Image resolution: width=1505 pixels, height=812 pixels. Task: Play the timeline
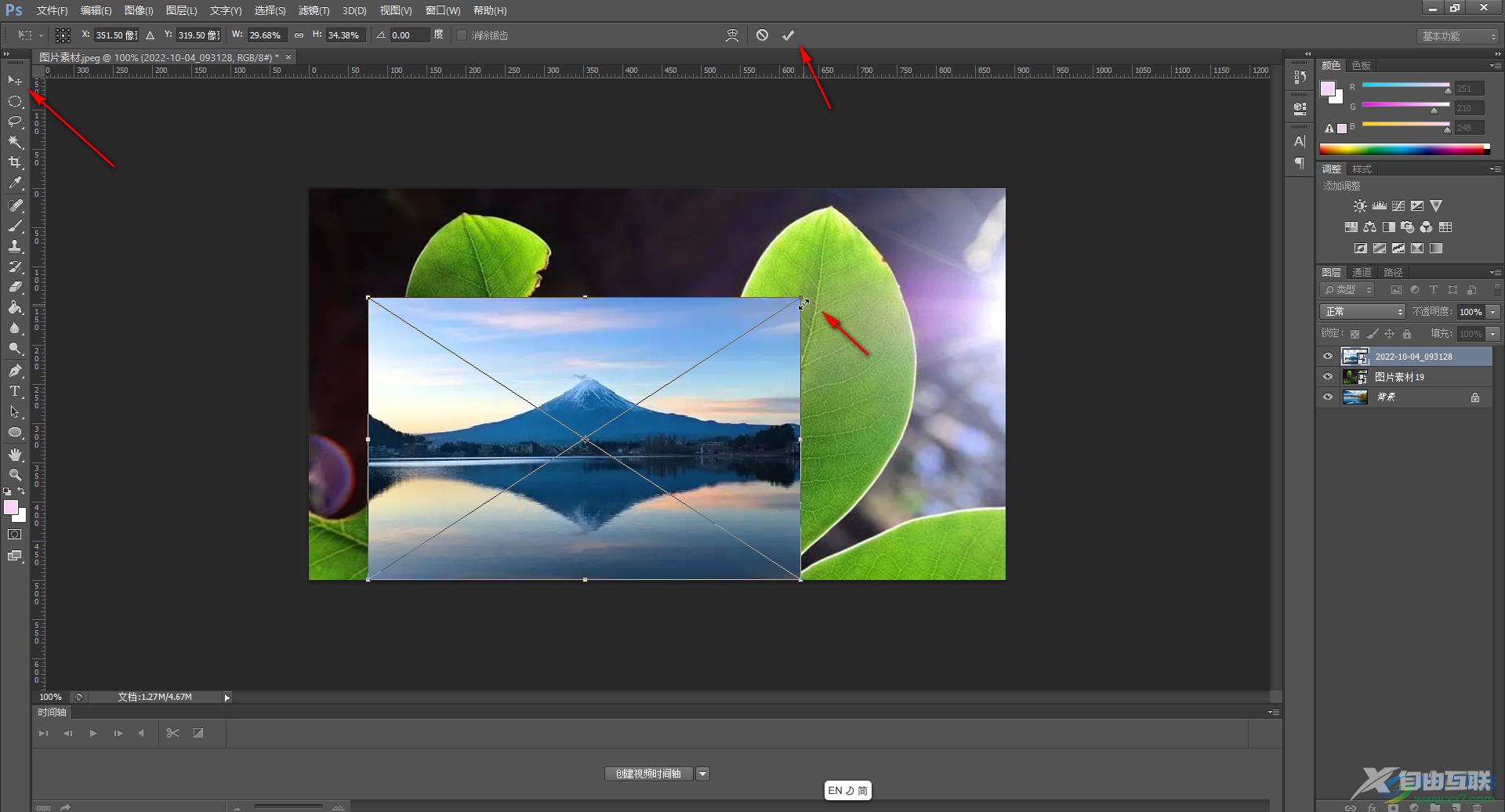coord(93,734)
